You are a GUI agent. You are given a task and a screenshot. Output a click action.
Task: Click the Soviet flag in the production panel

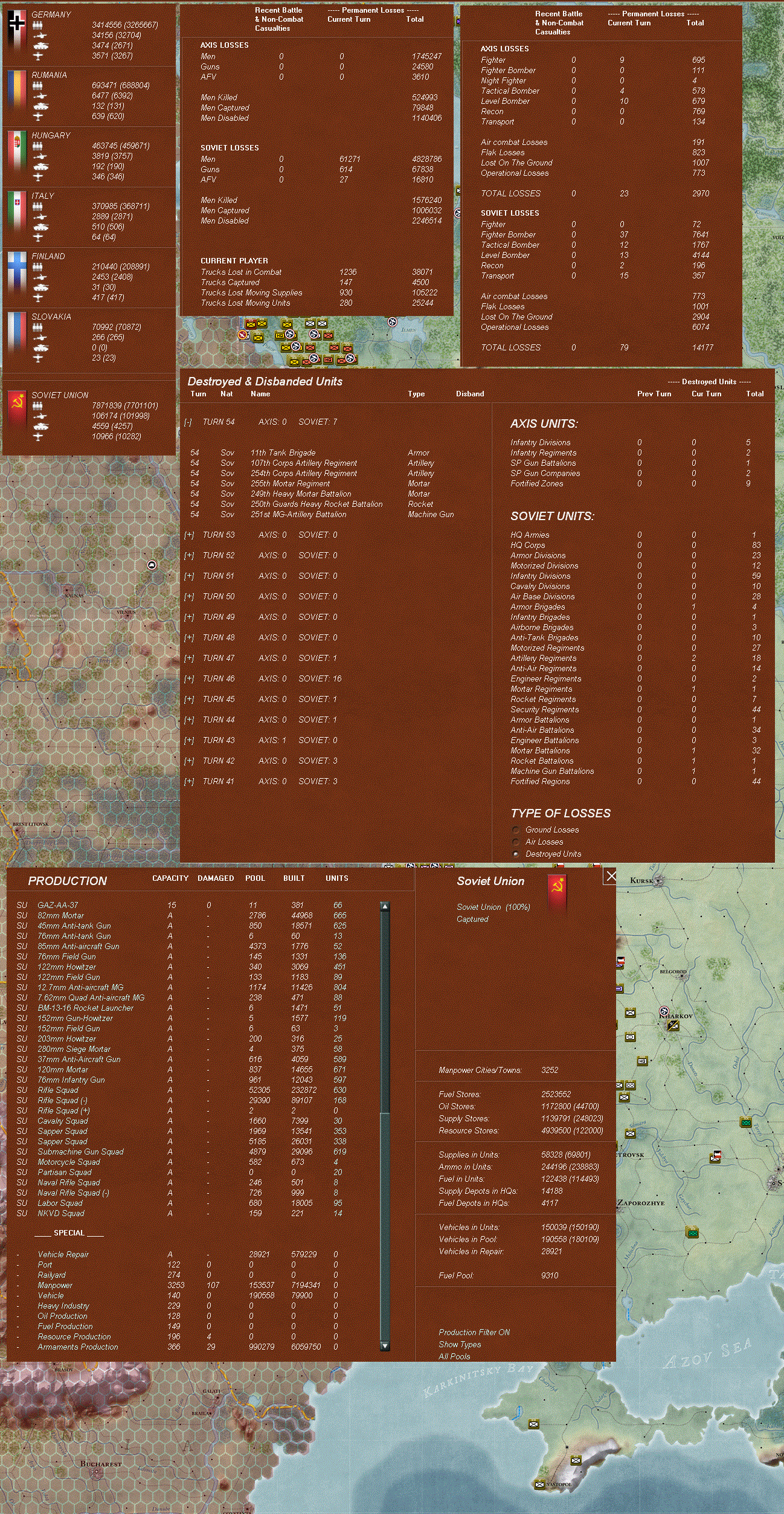point(557,893)
